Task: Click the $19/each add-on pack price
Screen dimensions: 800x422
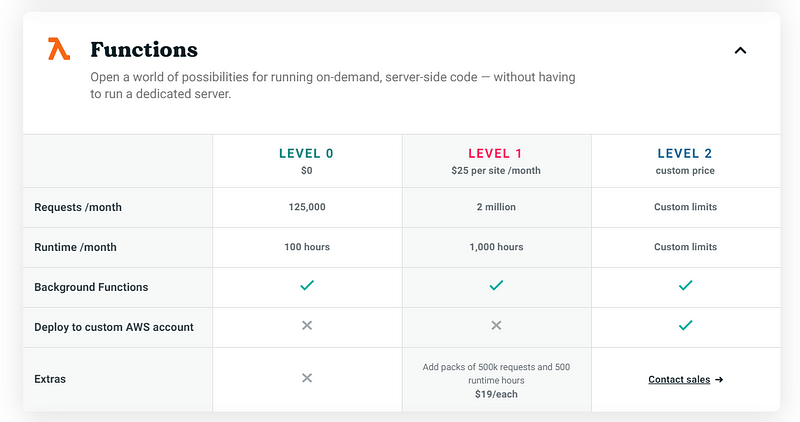Action: [x=496, y=395]
